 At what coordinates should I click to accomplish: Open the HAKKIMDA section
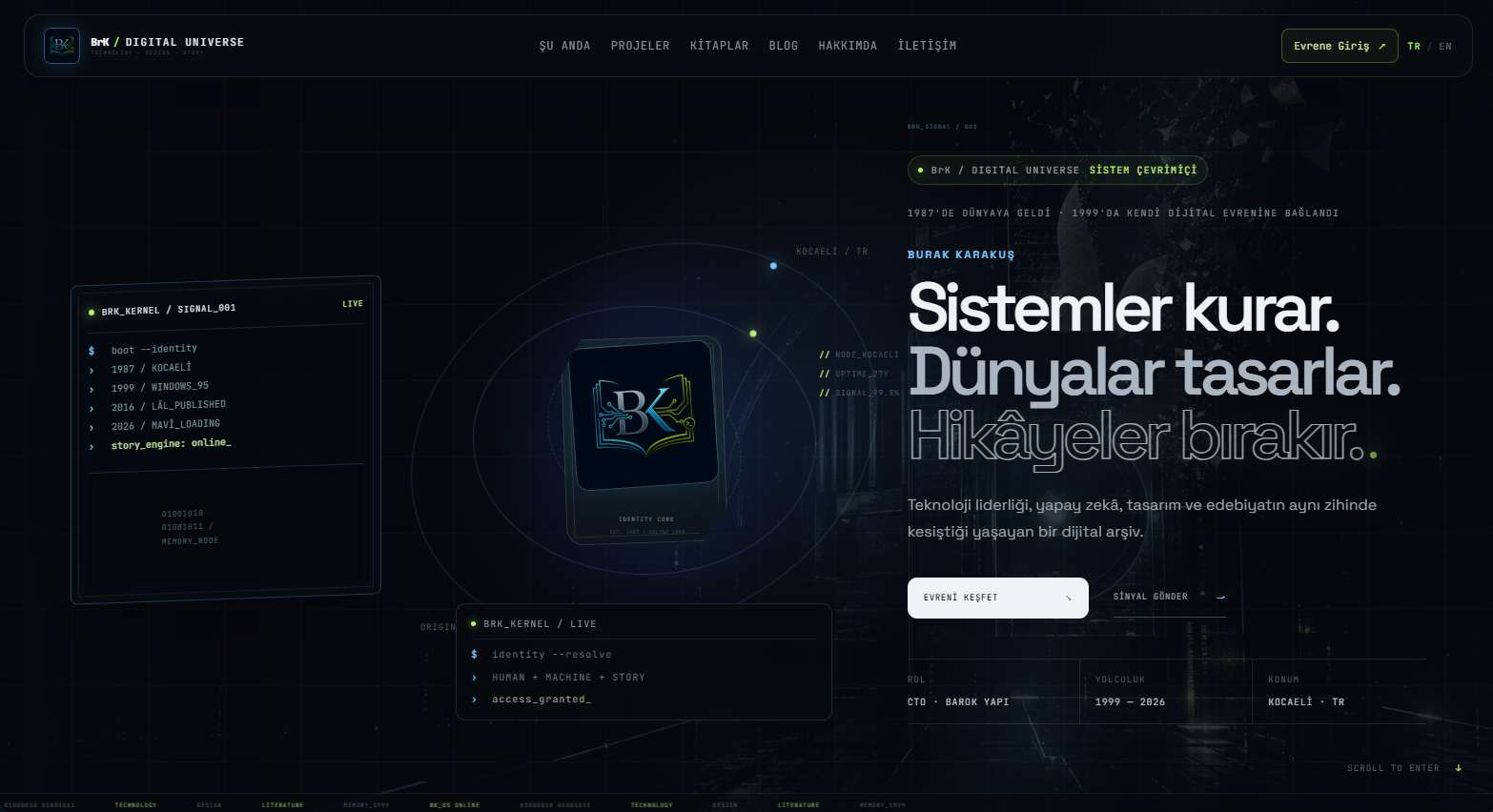[x=848, y=46]
